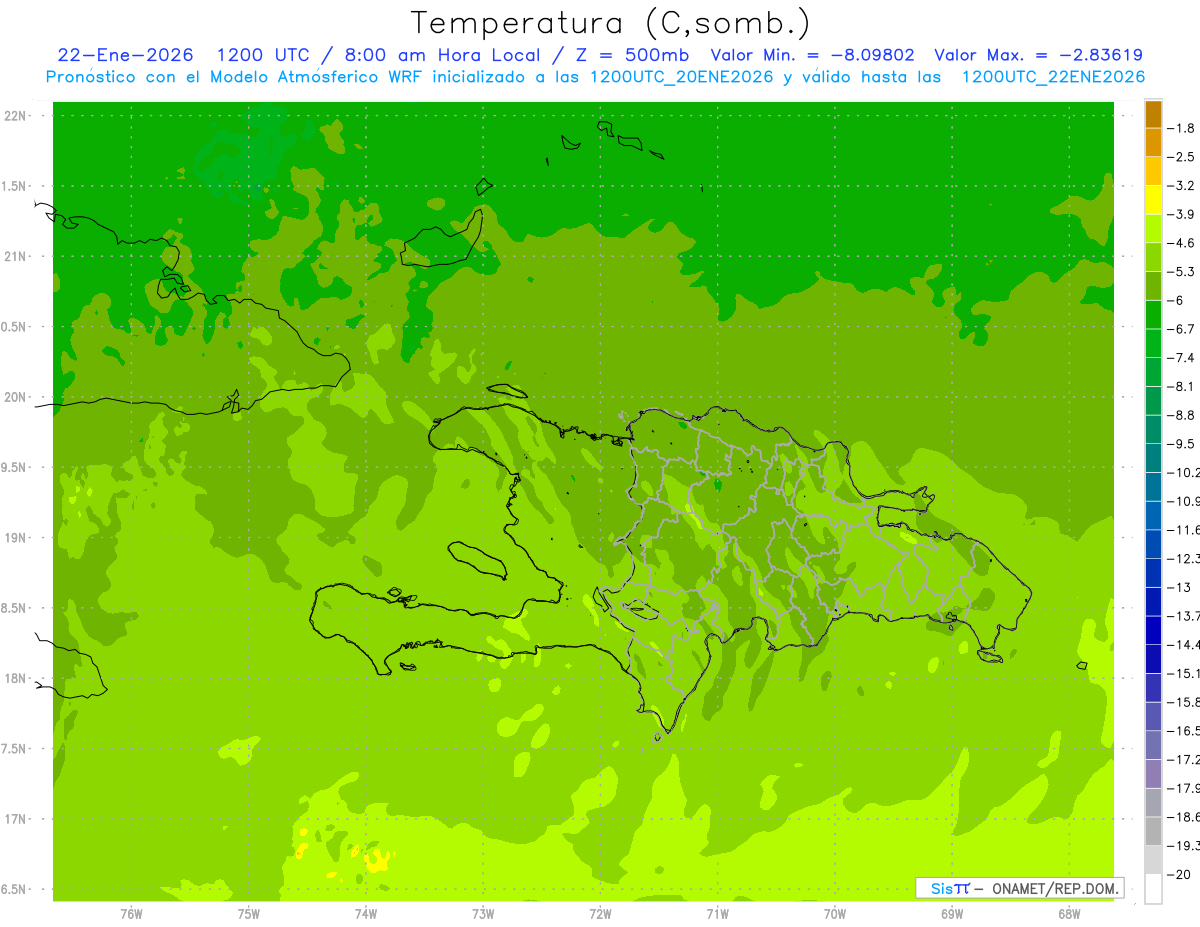Click the '-2.5' colorbar value
Viewport: 1200px width, 927px height.
tap(1180, 157)
